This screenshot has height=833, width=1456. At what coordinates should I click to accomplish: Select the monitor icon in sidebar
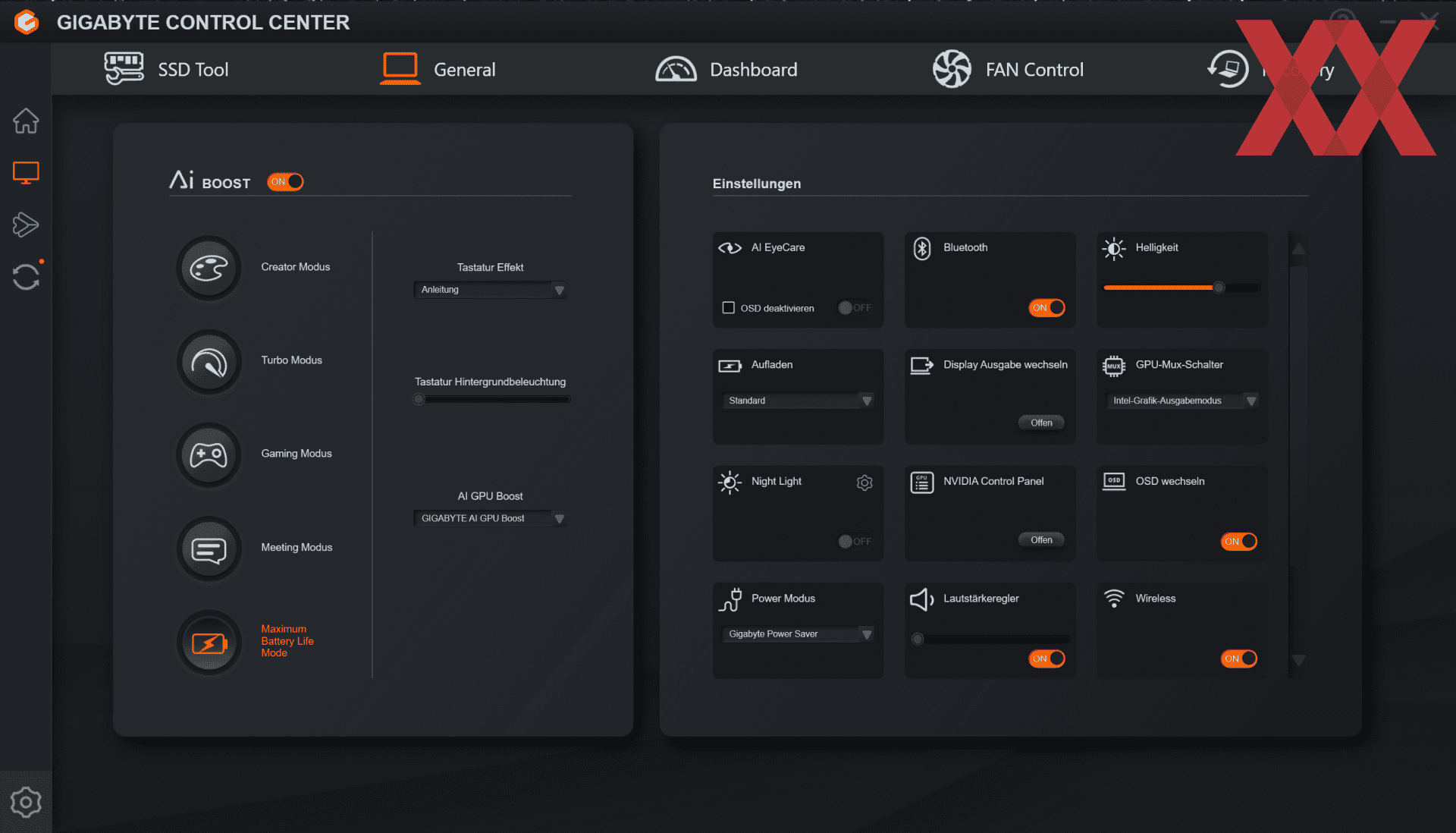coord(26,173)
